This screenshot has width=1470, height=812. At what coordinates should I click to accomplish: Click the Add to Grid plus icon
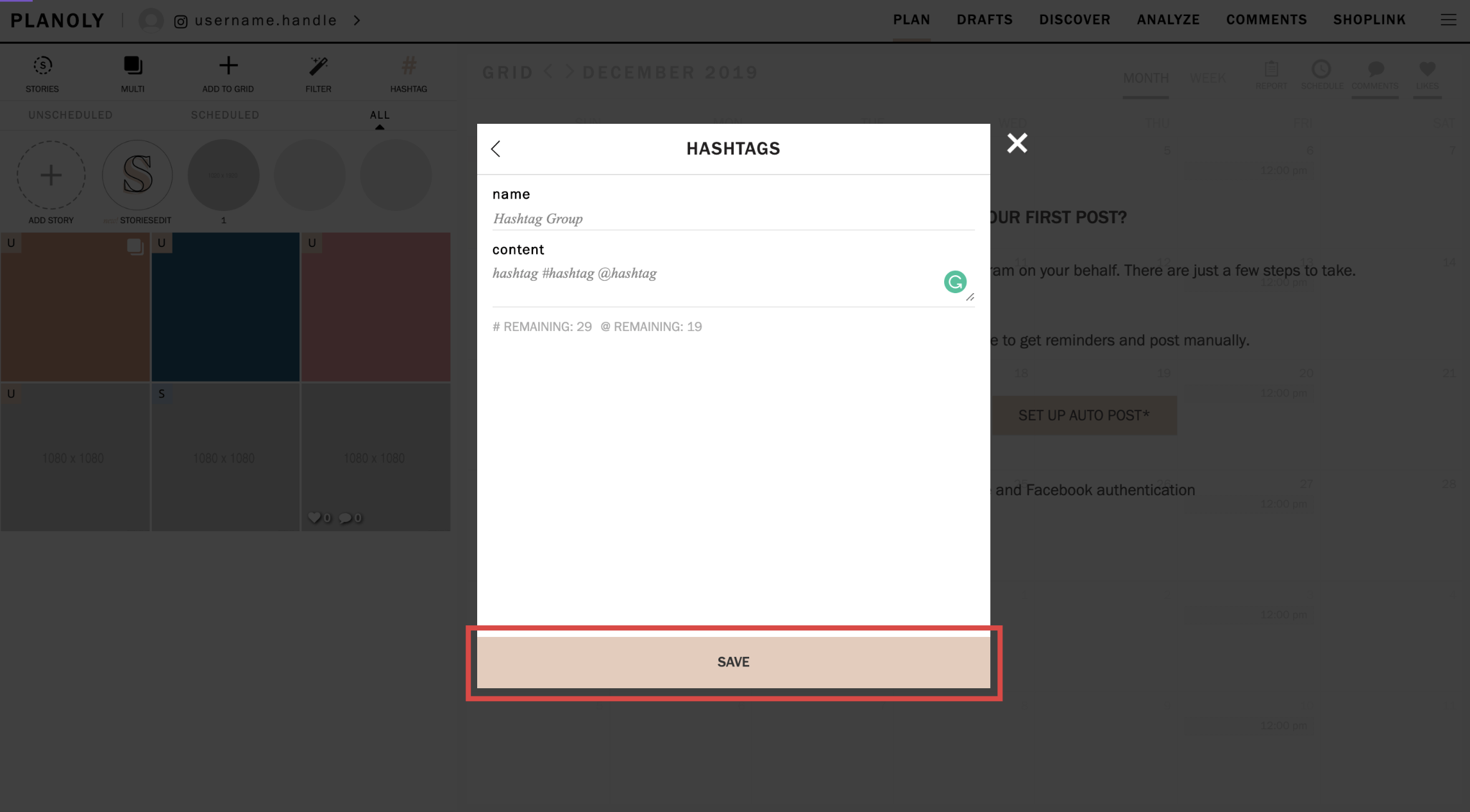coord(228,65)
